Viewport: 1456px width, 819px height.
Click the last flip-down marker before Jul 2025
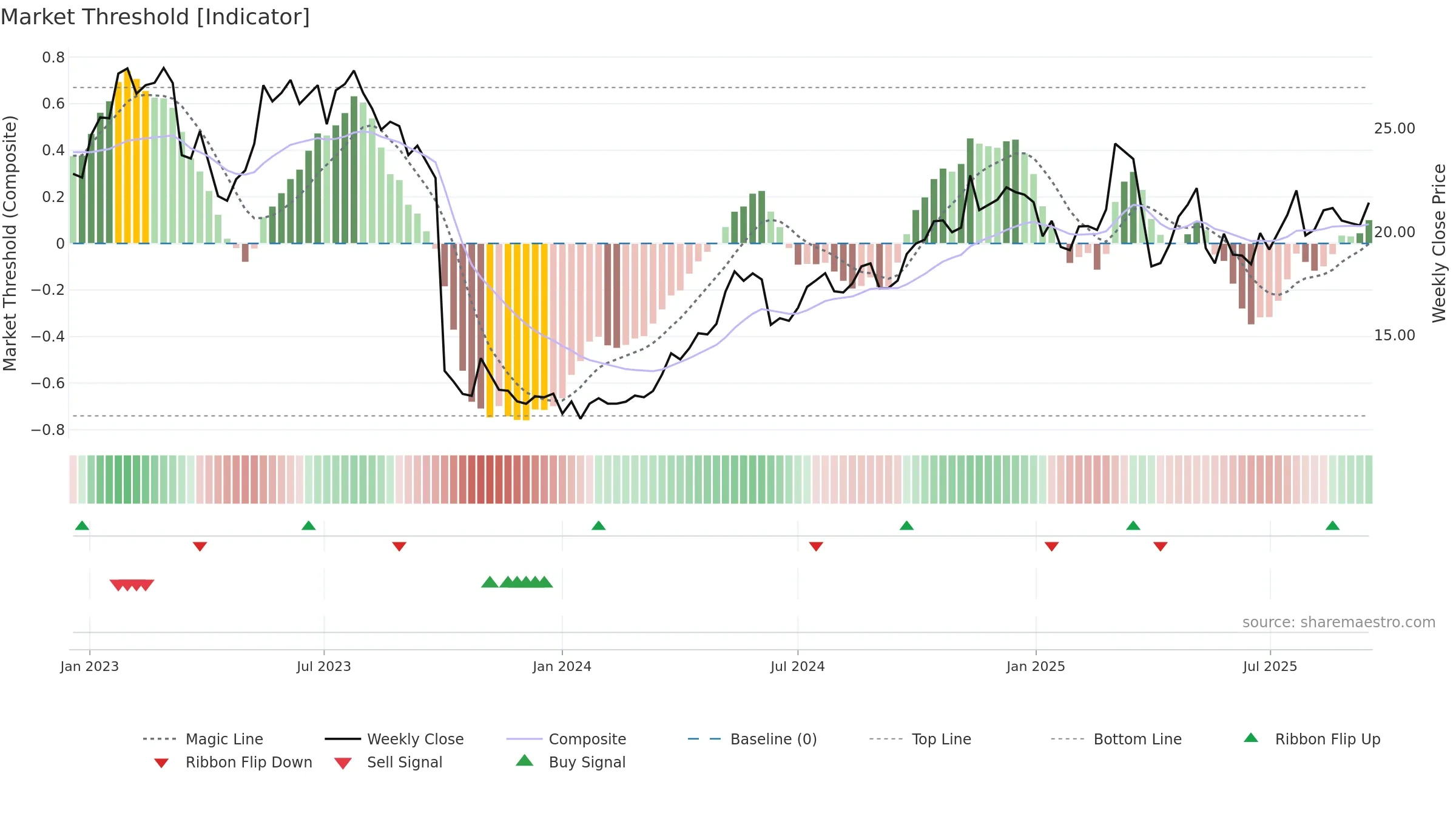[x=1161, y=547]
